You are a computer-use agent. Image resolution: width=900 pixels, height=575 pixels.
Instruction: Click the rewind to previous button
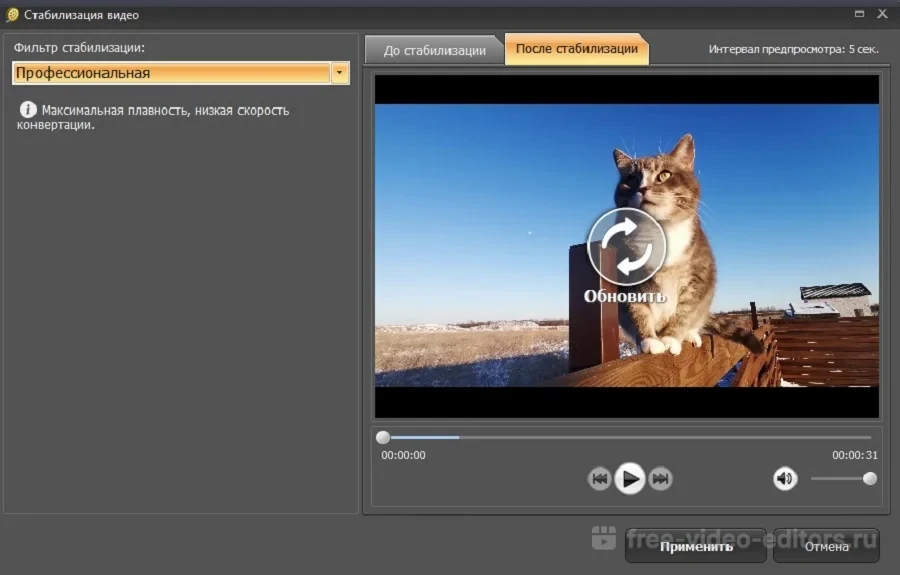coord(599,479)
